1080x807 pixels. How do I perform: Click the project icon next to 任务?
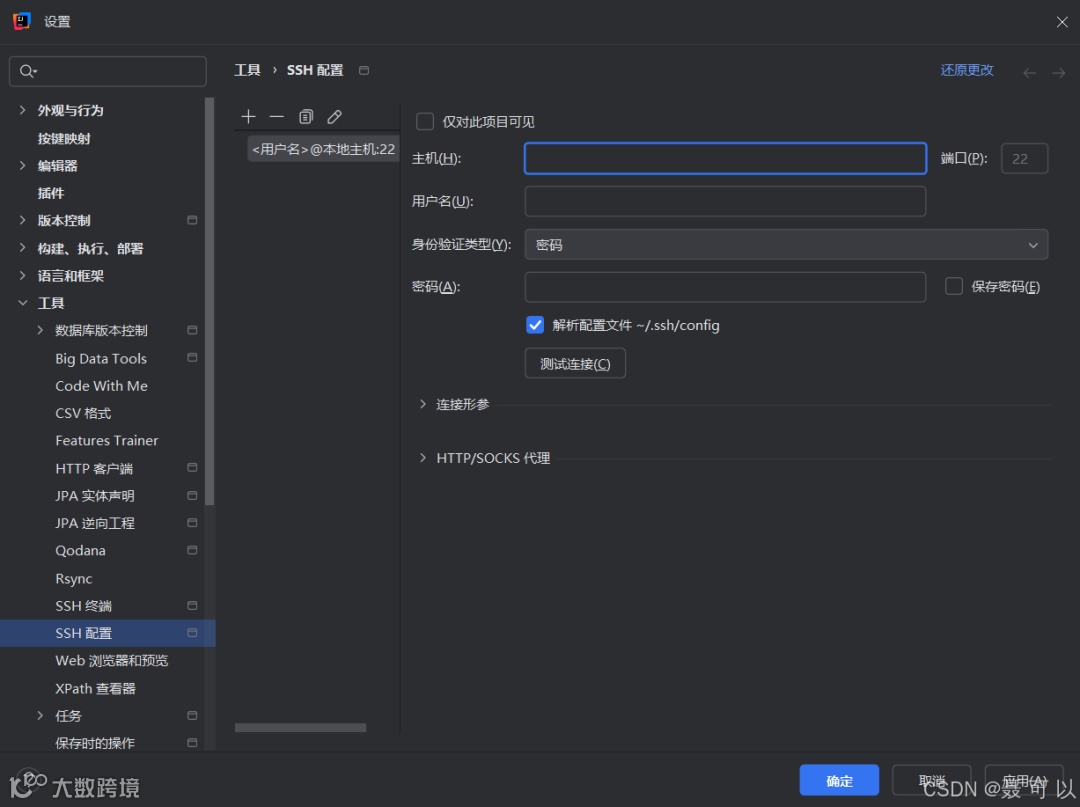coord(192,716)
